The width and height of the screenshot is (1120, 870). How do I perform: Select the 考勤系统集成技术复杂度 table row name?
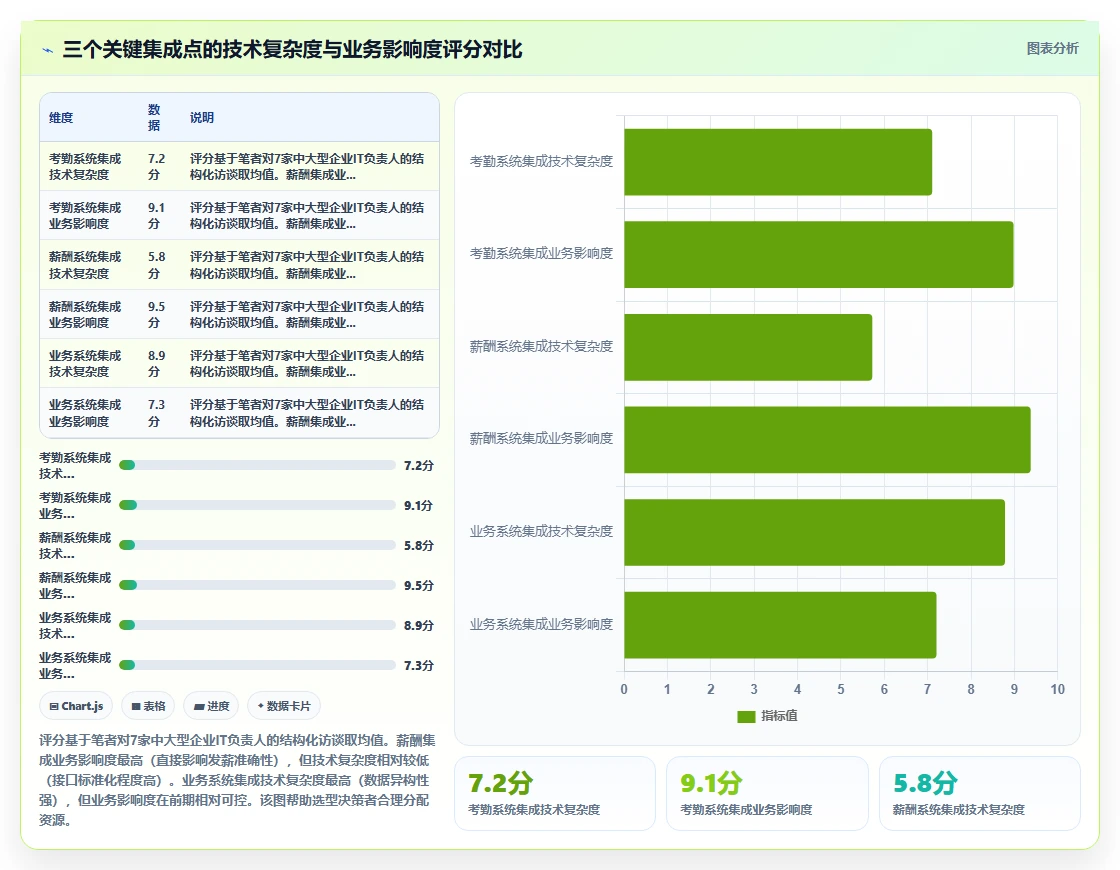[x=85, y=166]
